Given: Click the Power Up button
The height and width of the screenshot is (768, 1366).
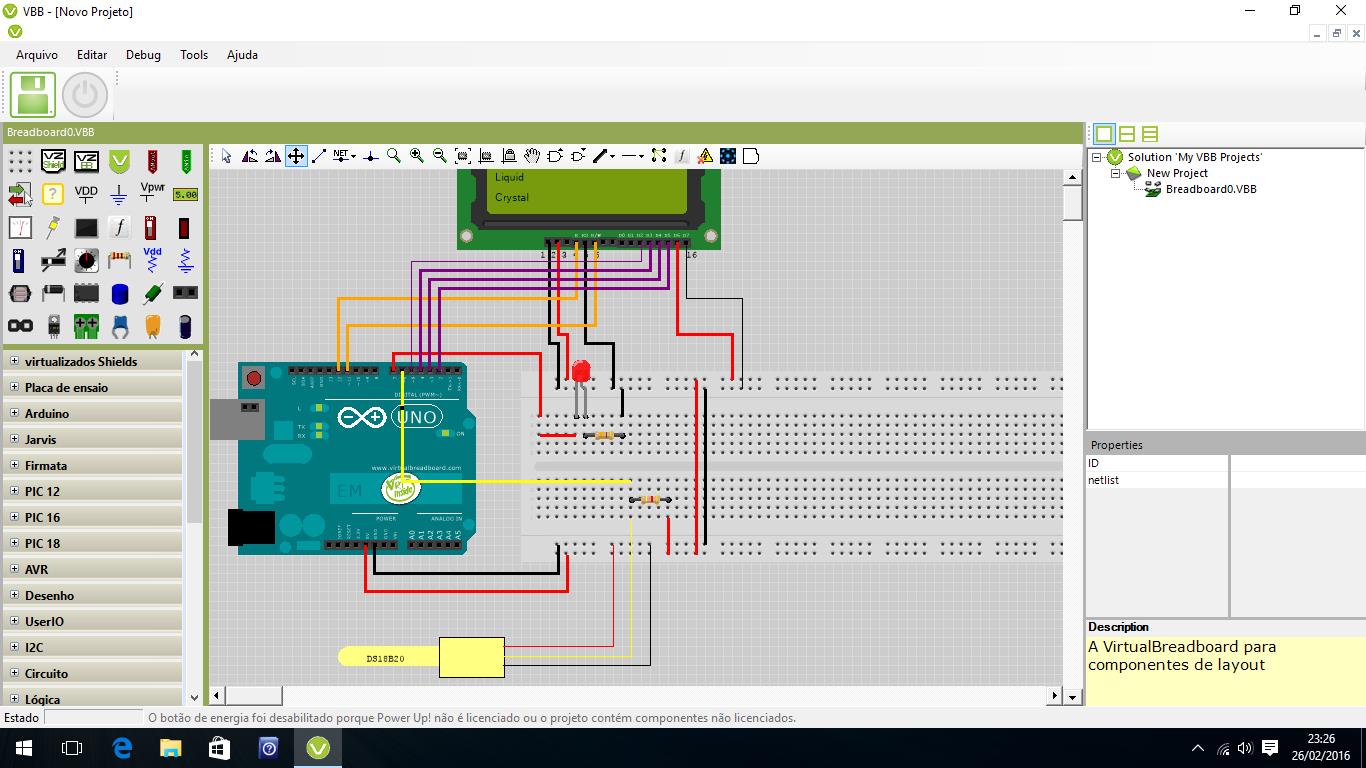Looking at the screenshot, I should click(85, 95).
